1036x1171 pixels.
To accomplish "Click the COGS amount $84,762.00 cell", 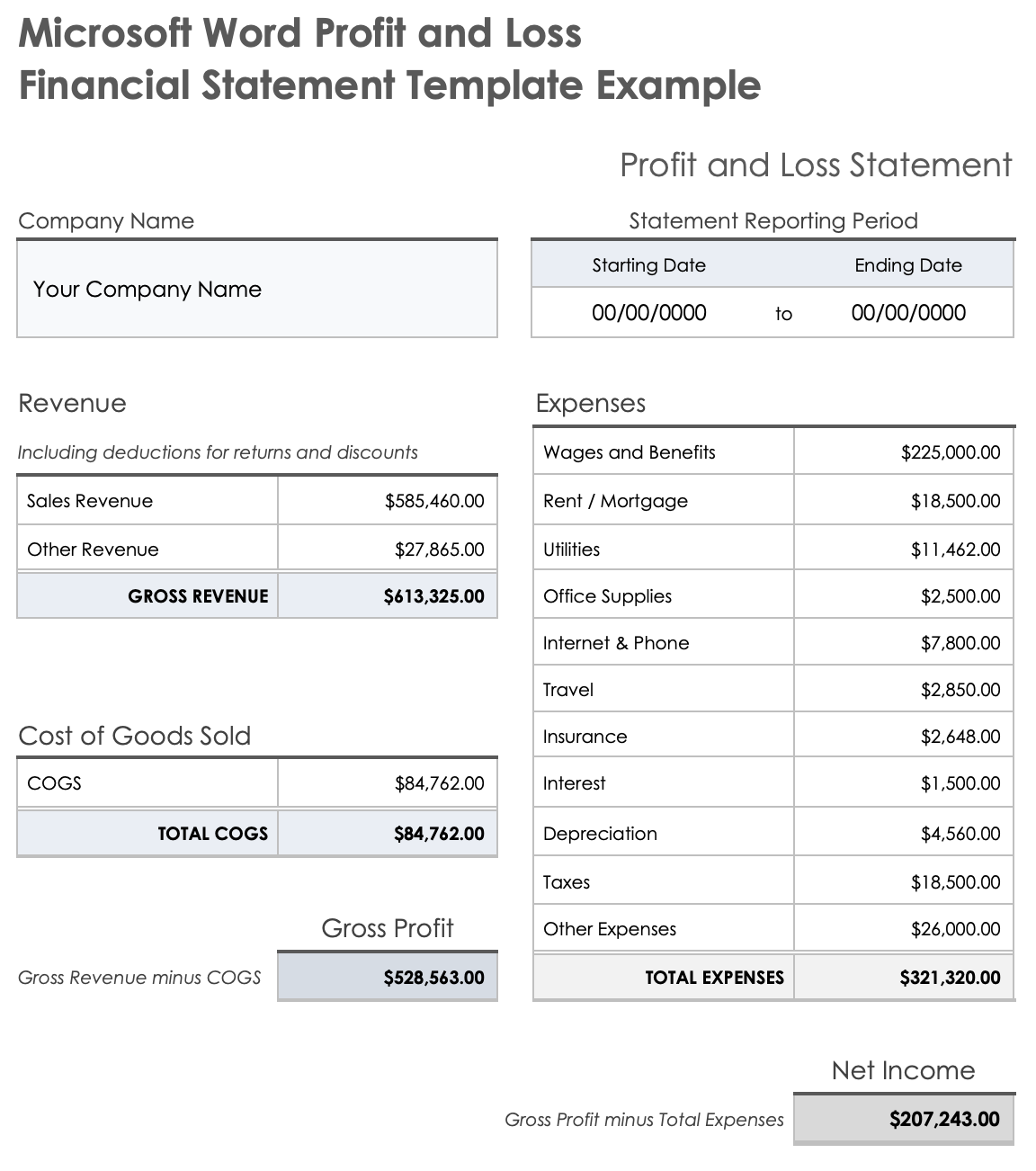I will coord(439,783).
